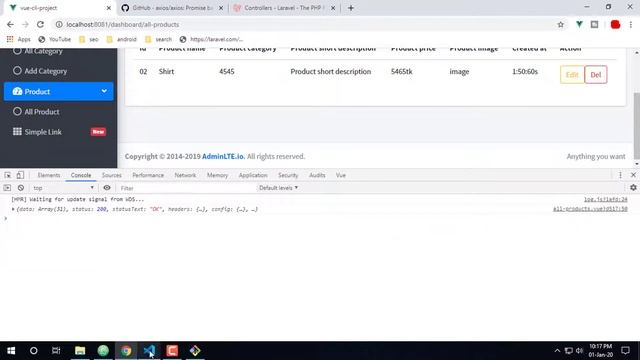Switch to the Elements DevTools tab
Viewport: 640px width, 360px height.
(49, 175)
